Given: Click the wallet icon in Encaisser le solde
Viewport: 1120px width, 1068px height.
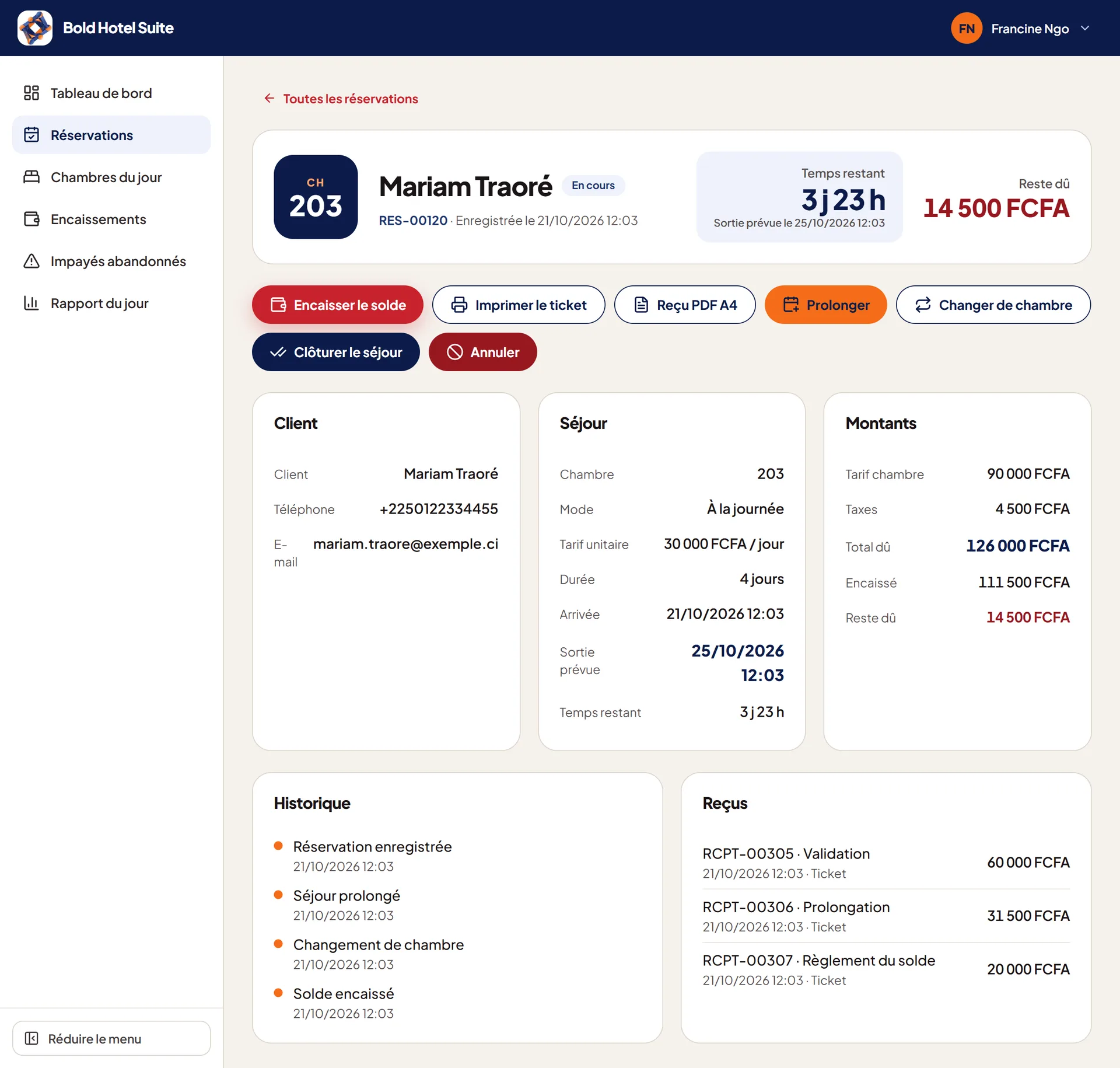Looking at the screenshot, I should click(278, 305).
